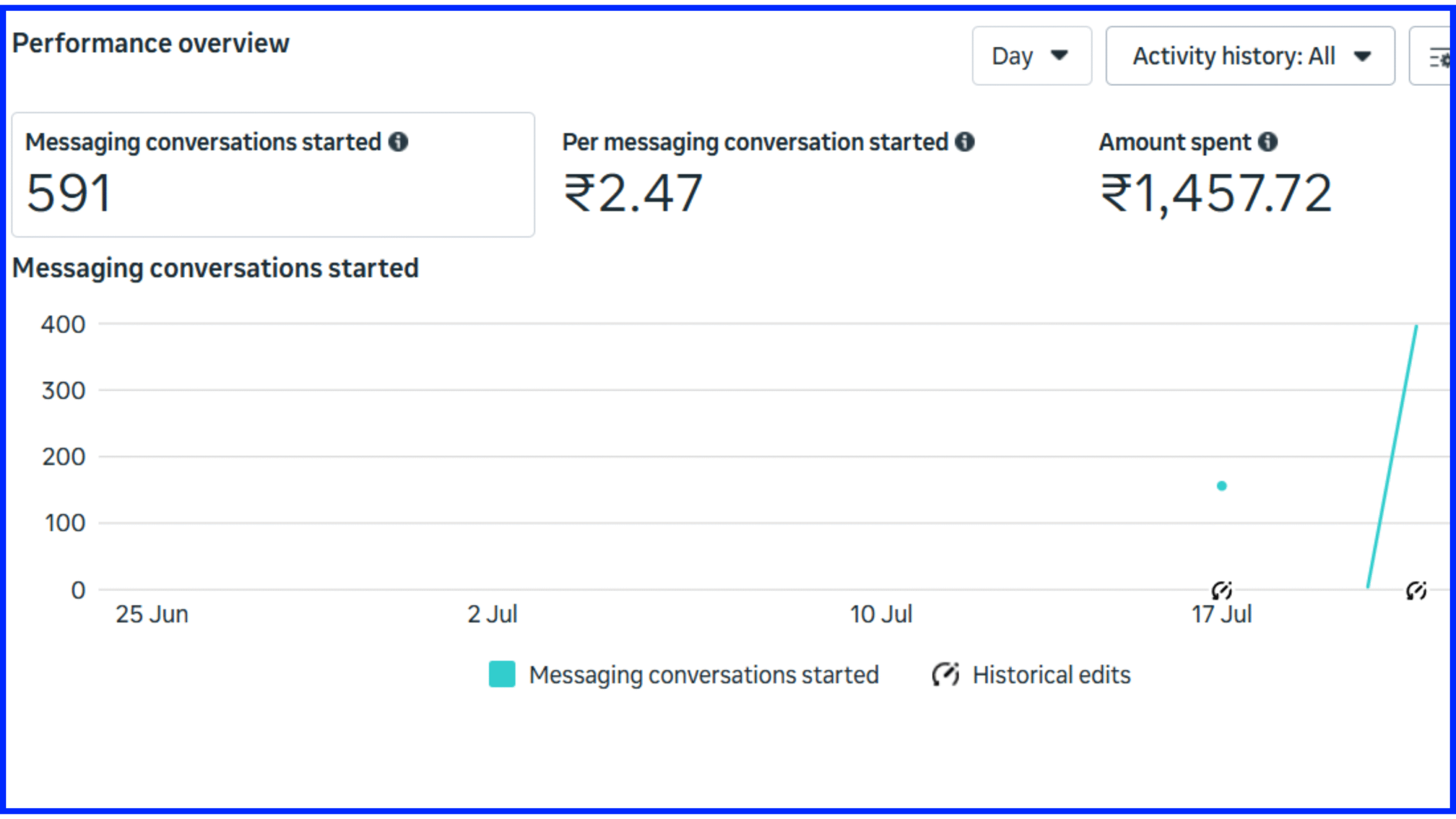
Task: Select the ₹2.47 per conversation metric
Action: coord(632,193)
